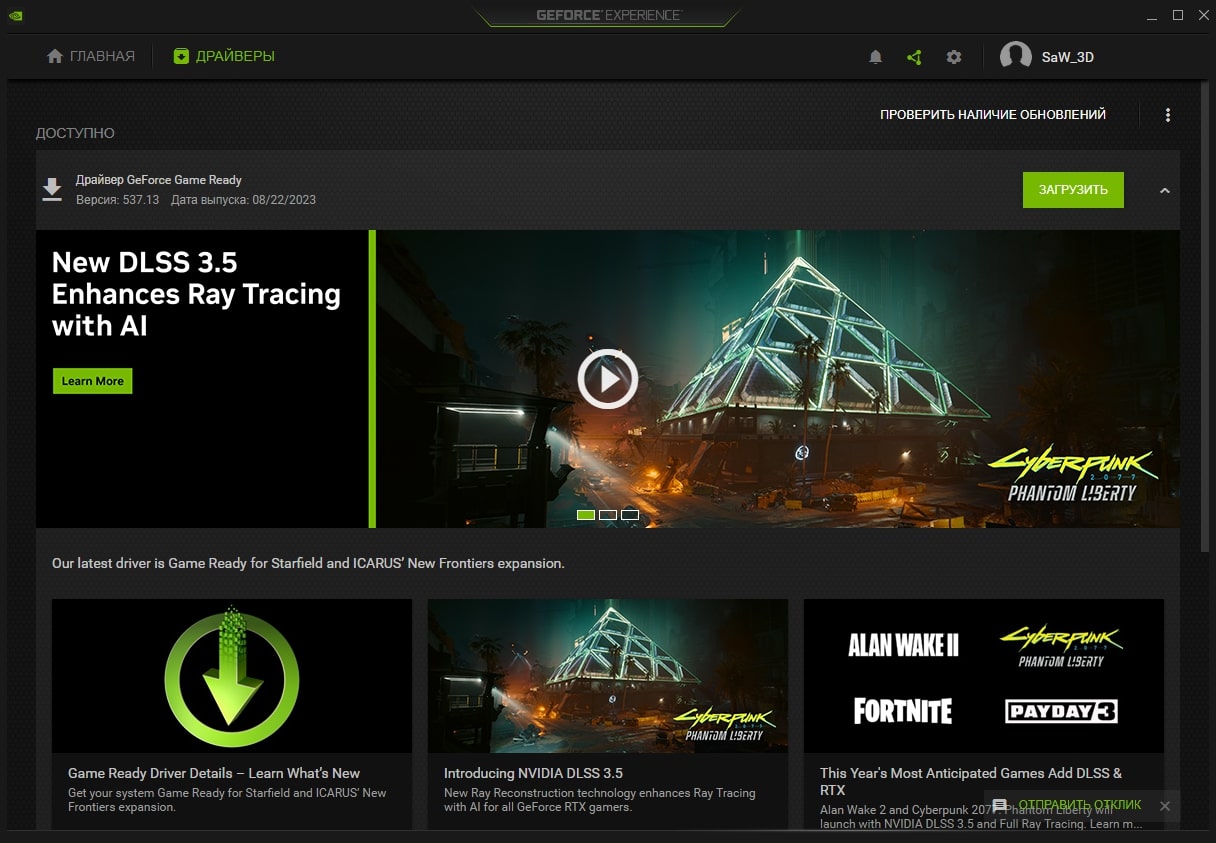Screen dimensions: 1216x843
Task: Click the NVIDIA logo in title bar
Action: 17,16
